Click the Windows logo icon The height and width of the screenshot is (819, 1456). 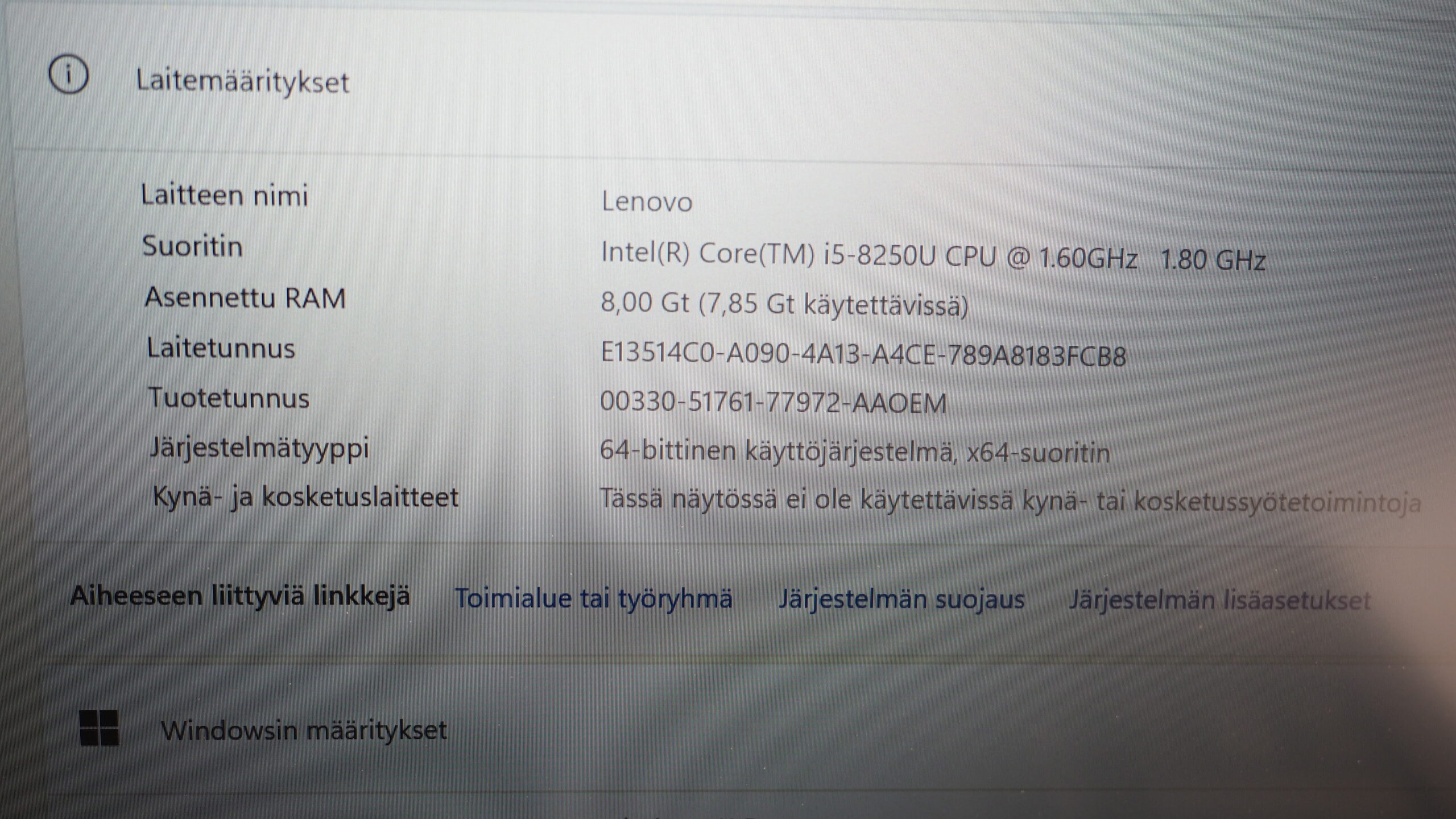point(99,727)
